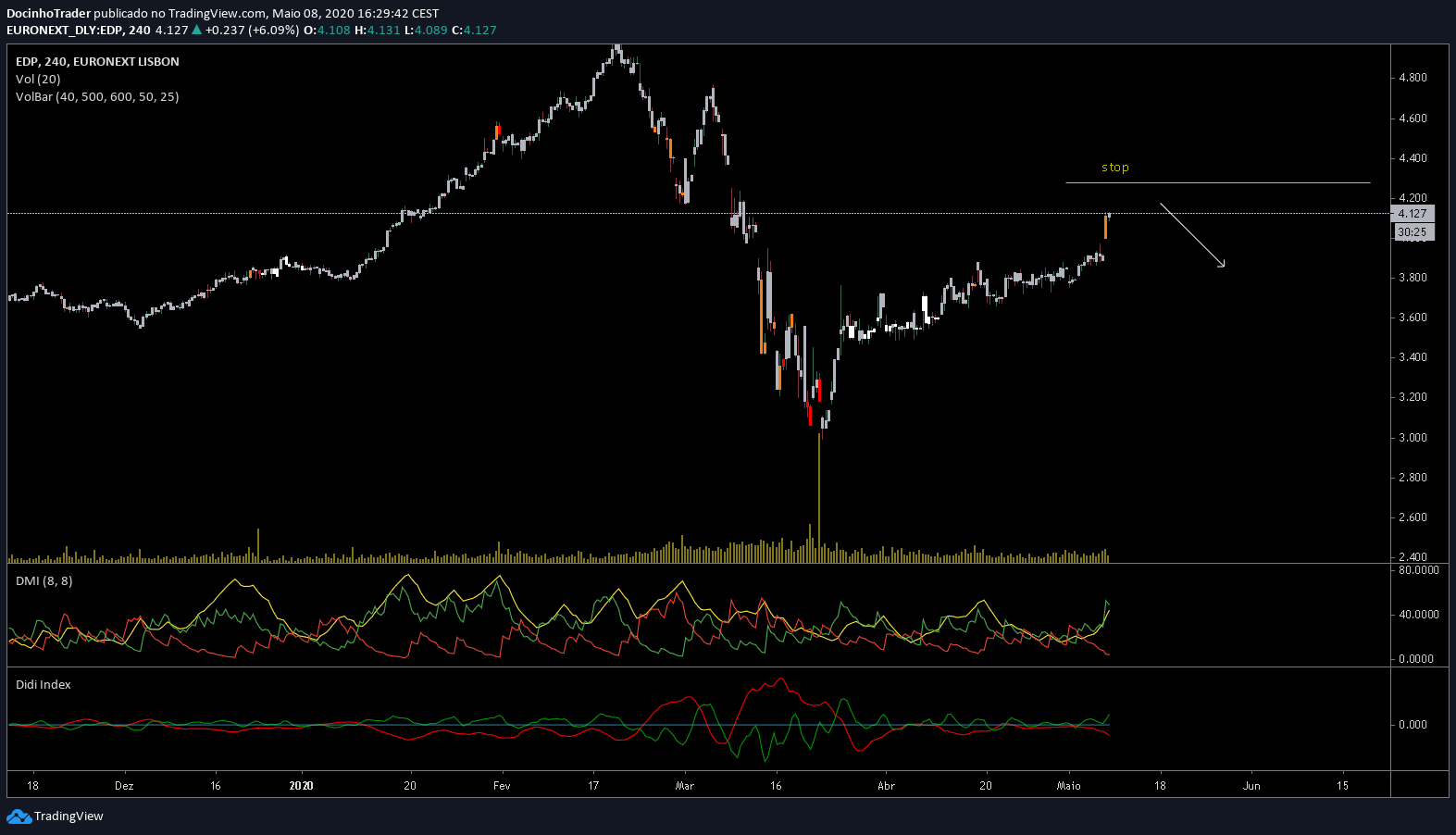Click the 'Mar' date on time axis
Screen dimensions: 1456x835
point(685,786)
